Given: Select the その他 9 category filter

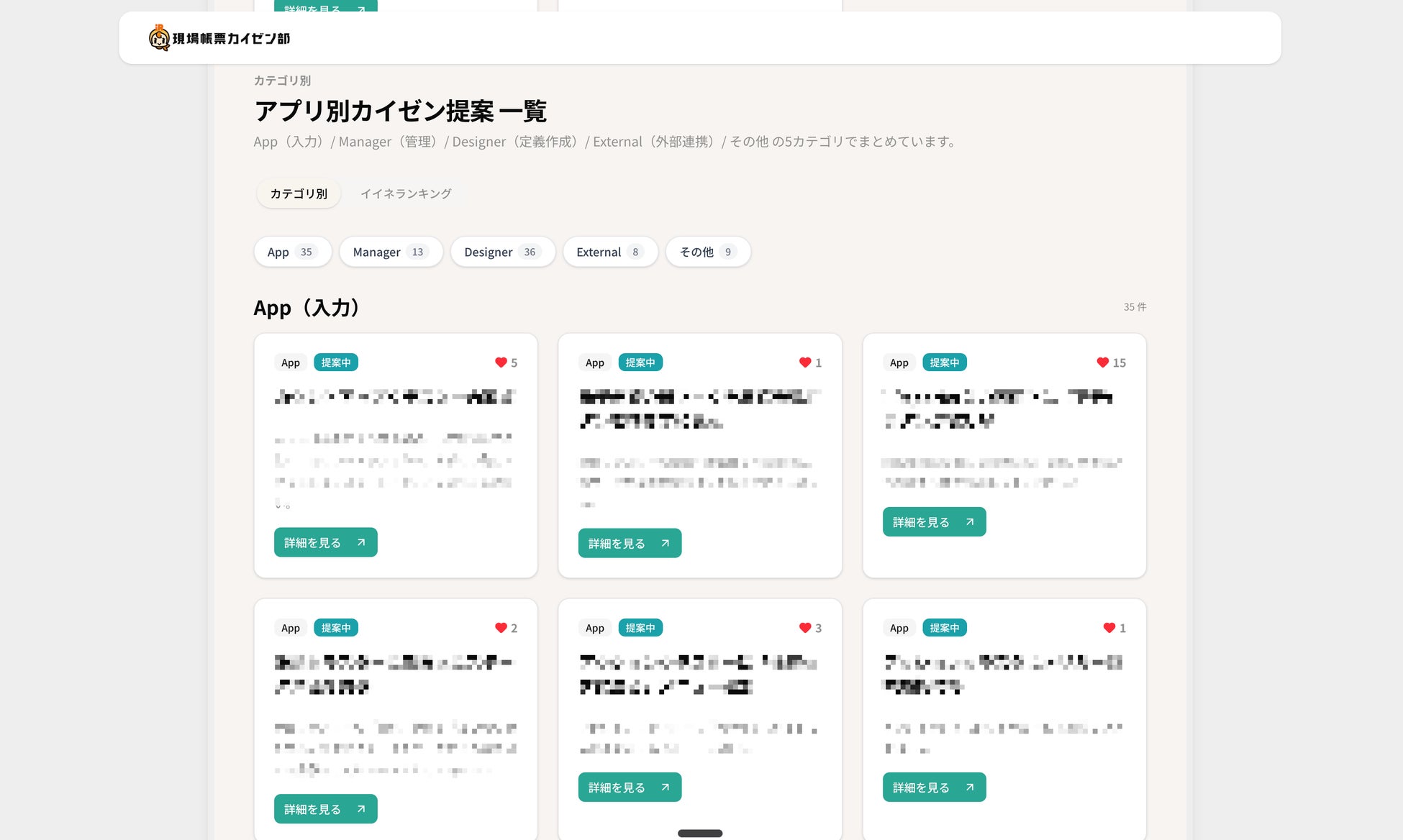Looking at the screenshot, I should click(707, 252).
